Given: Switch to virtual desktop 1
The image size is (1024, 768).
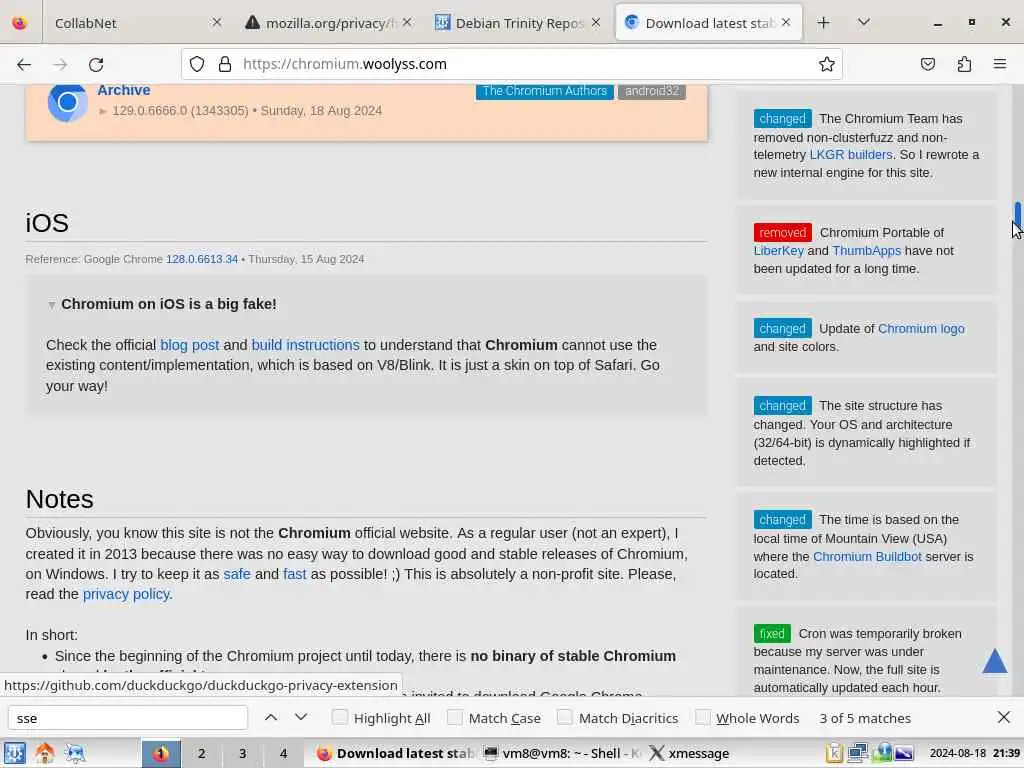Looking at the screenshot, I should click(161, 753).
